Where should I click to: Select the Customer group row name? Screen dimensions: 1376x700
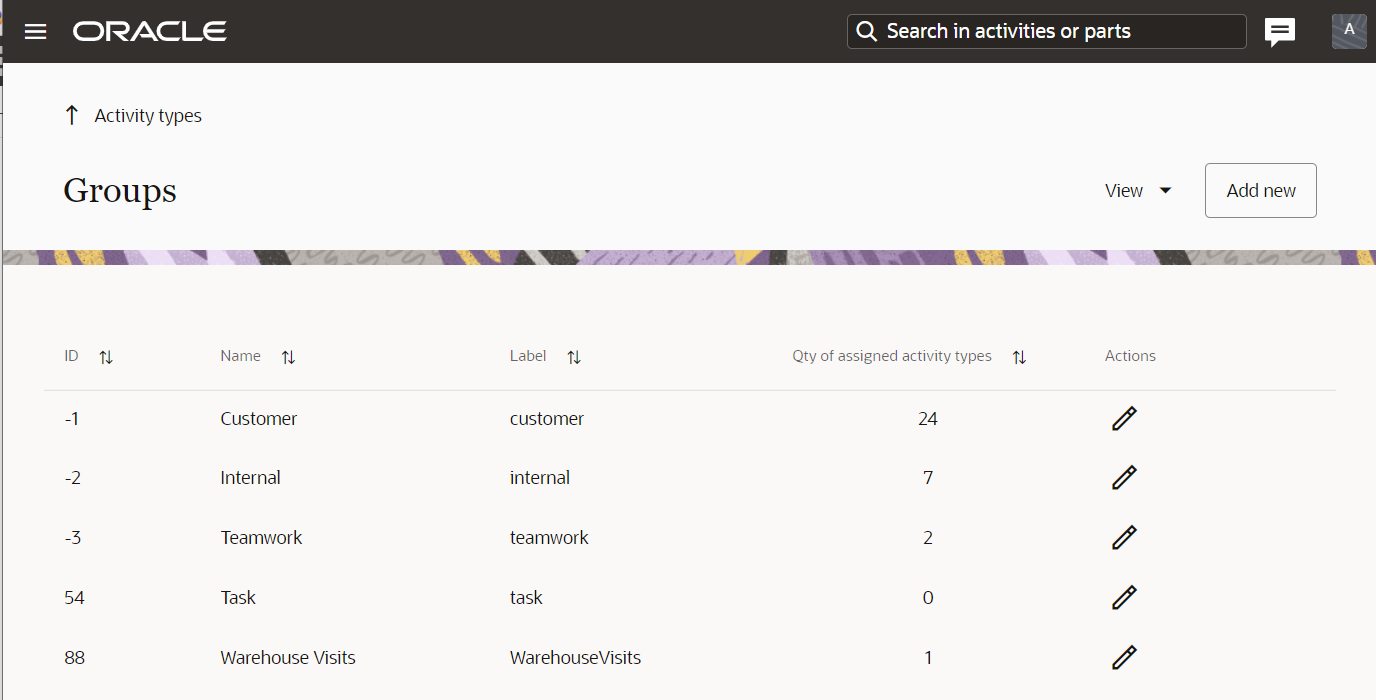pos(259,419)
